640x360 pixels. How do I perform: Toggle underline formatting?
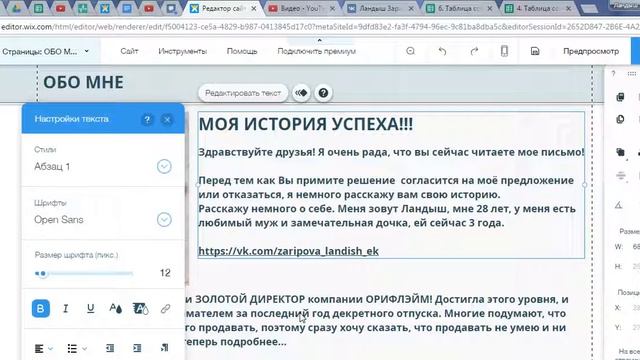point(90,308)
